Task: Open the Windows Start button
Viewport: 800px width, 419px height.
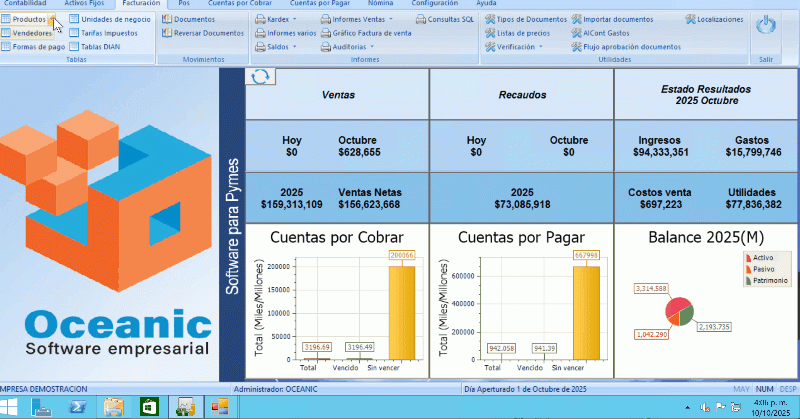Action: pyautogui.click(x=9, y=407)
